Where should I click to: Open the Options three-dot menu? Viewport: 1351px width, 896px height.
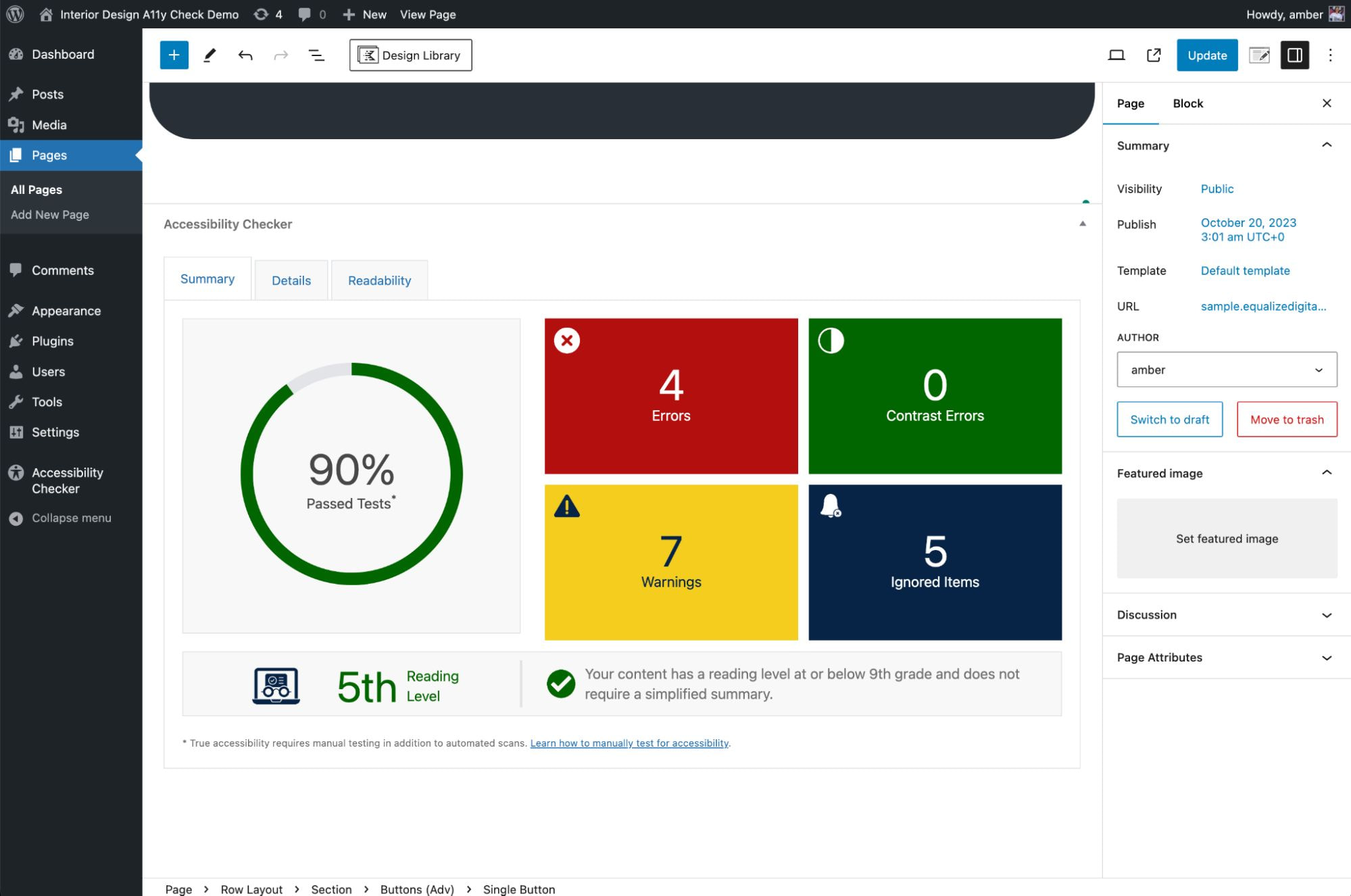point(1330,55)
